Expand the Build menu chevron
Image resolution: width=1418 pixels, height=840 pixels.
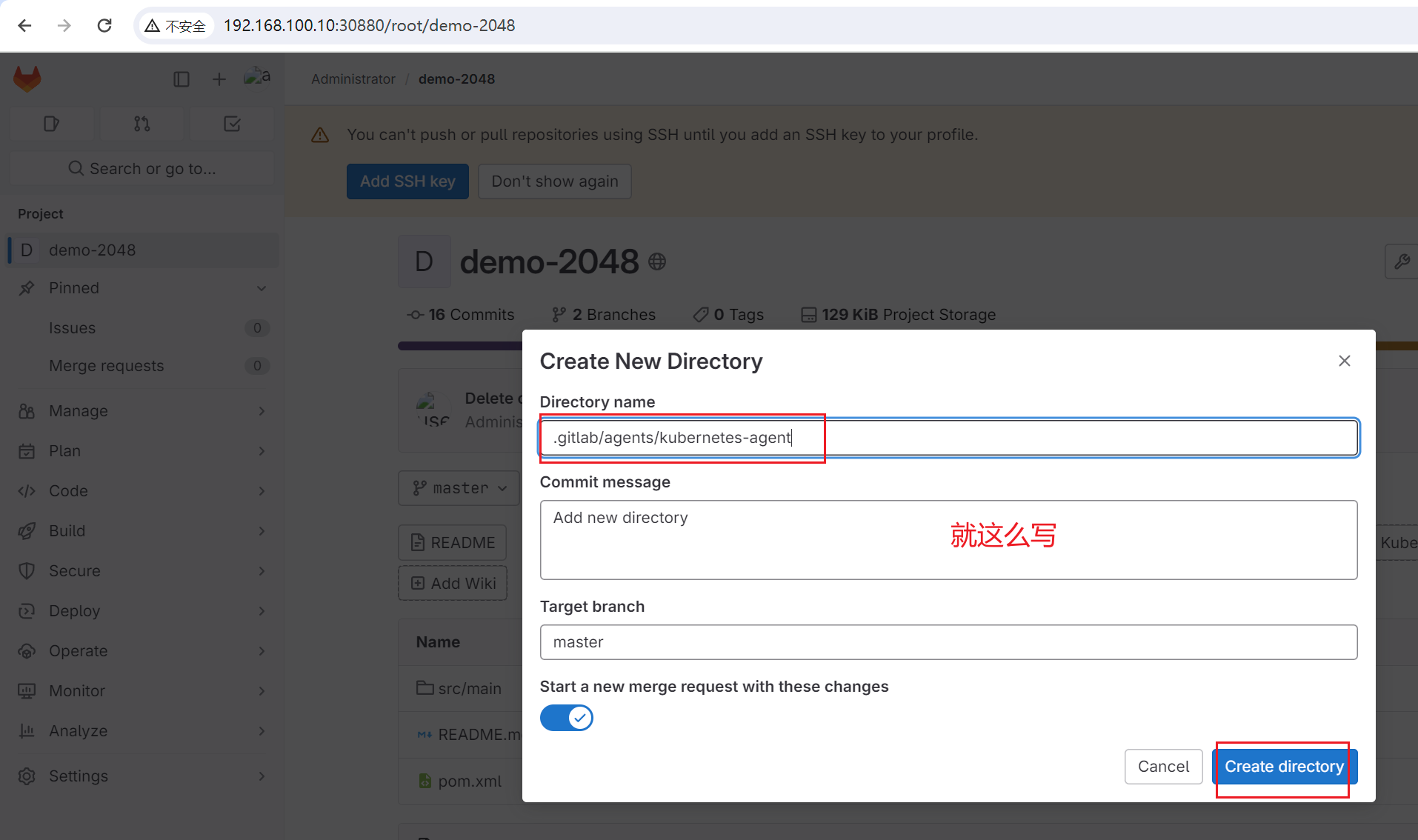262,531
